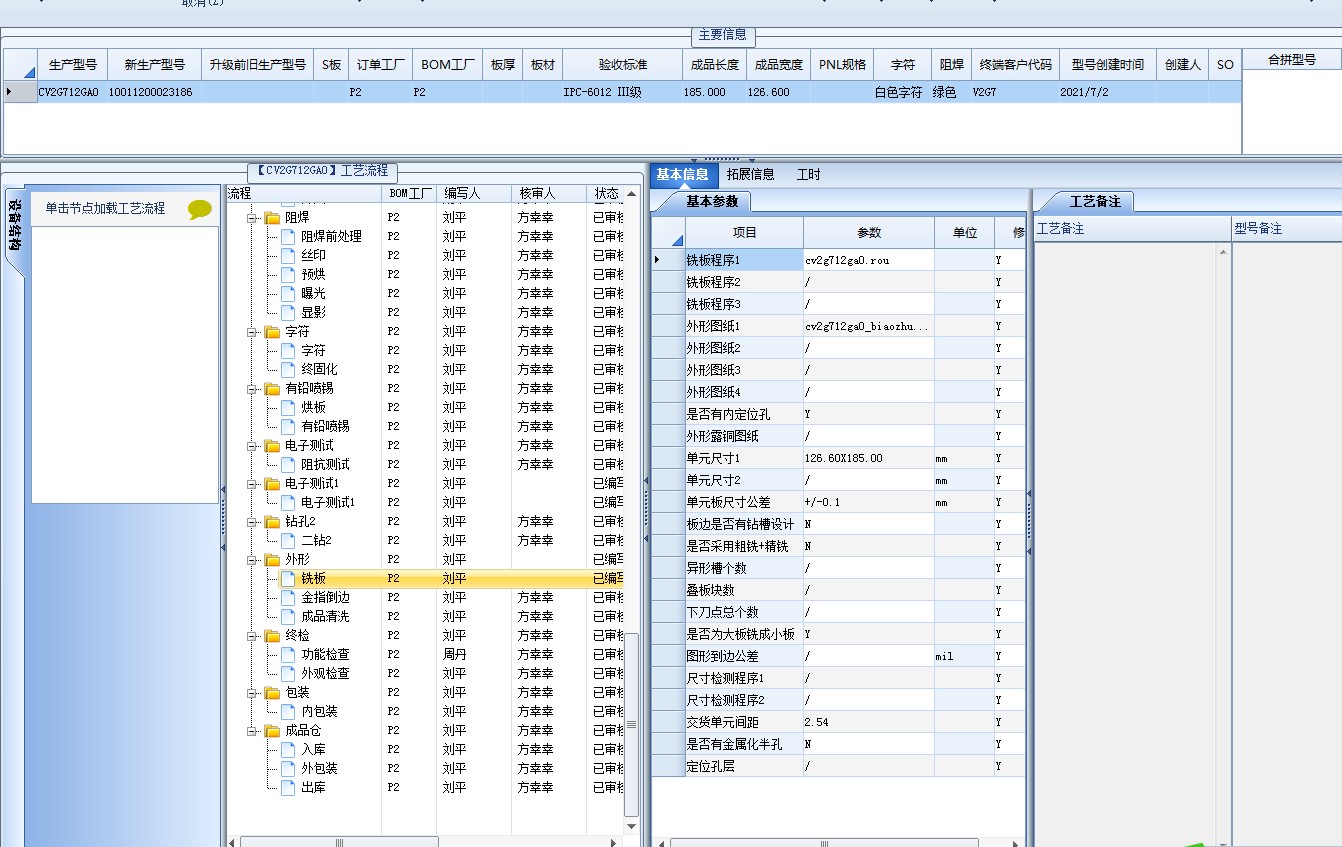Image resolution: width=1342 pixels, height=847 pixels.
Task: Click the 参数 column header
Action: (x=869, y=232)
